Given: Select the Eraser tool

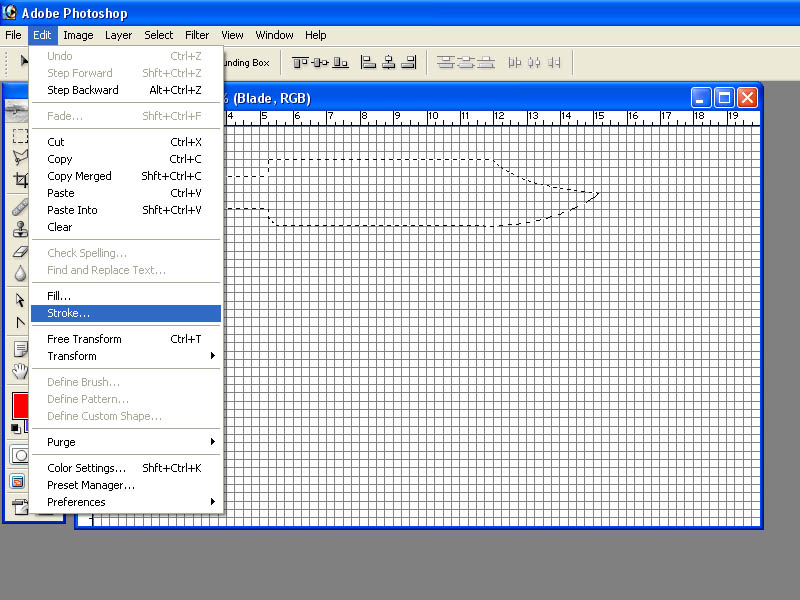Looking at the screenshot, I should (x=20, y=252).
